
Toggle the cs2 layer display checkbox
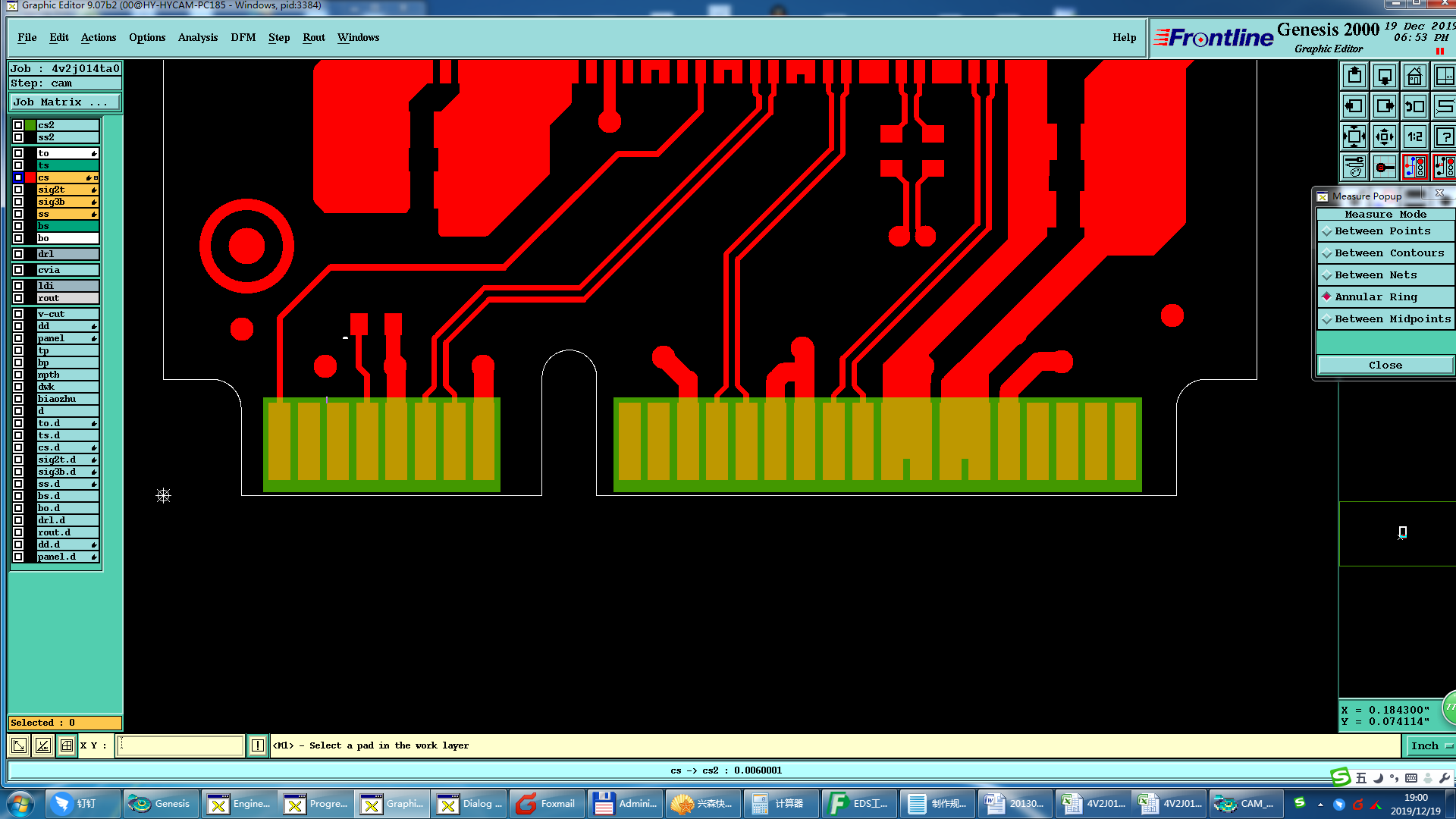[18, 125]
